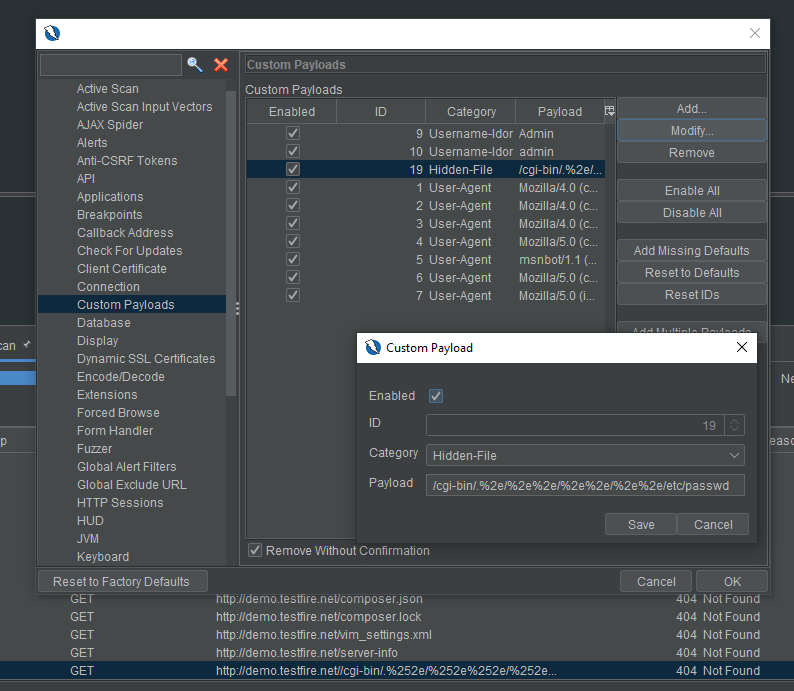Viewport: 794px width, 691px height.
Task: Select the composer.json request row in main window
Action: pos(397,599)
